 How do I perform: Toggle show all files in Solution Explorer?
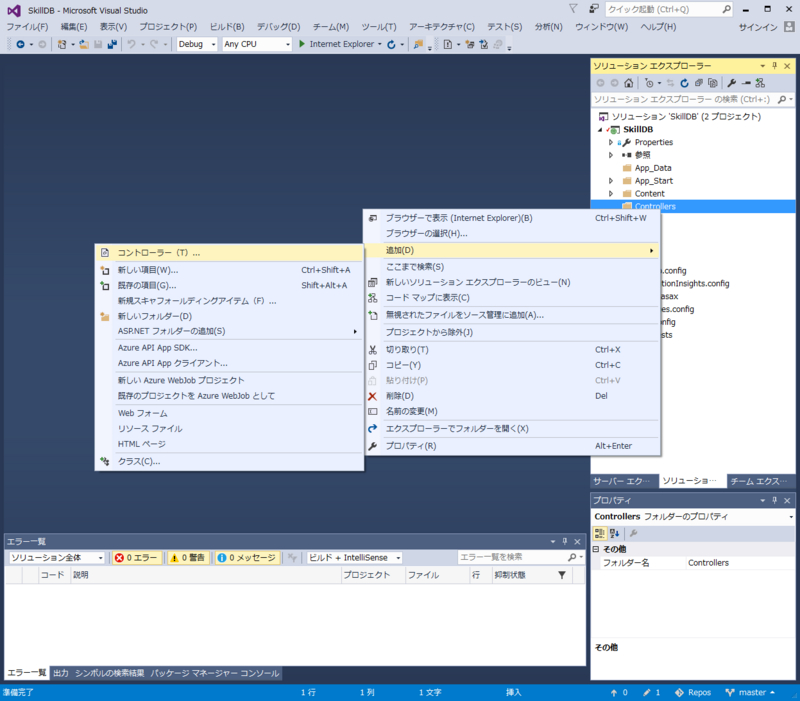click(713, 83)
